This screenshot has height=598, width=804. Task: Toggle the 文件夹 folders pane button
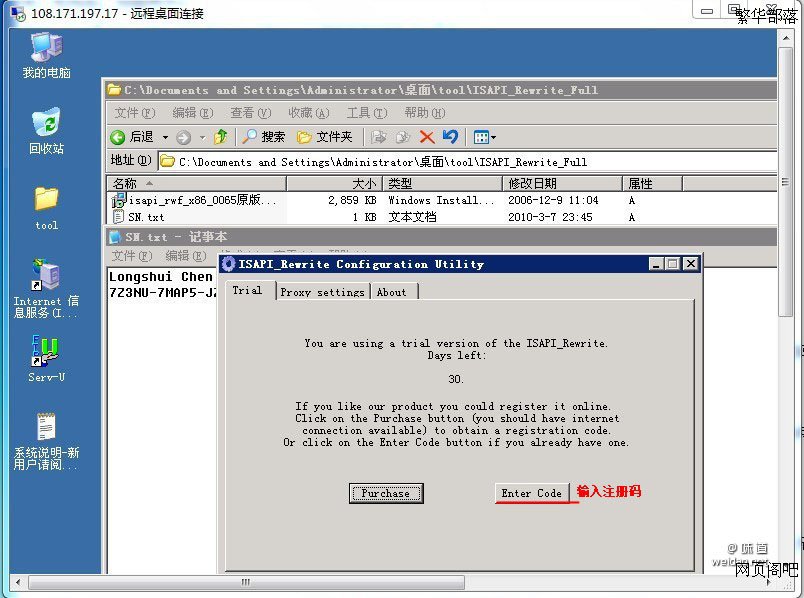[x=325, y=137]
